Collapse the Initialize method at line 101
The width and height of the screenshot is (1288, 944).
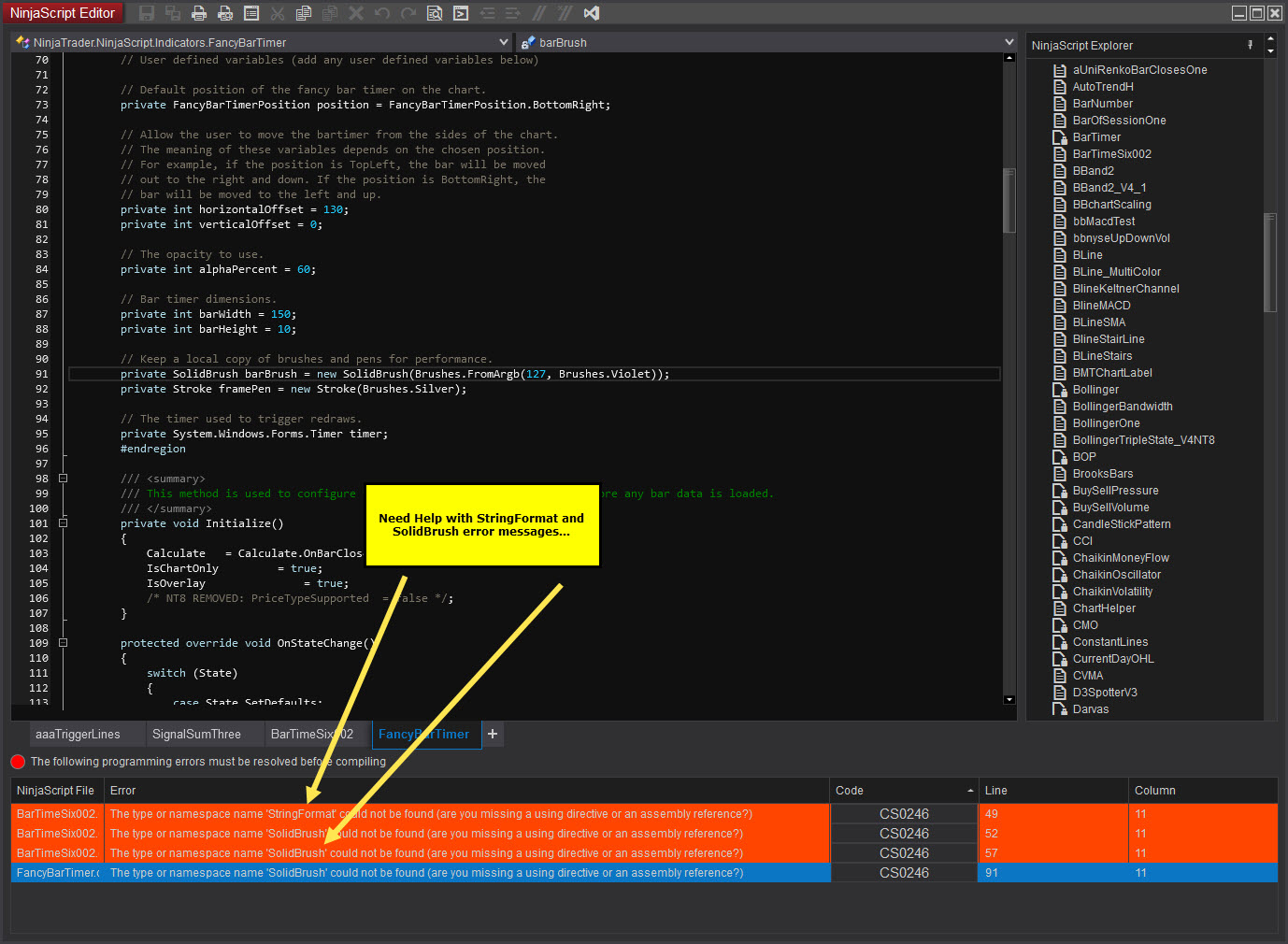64,523
